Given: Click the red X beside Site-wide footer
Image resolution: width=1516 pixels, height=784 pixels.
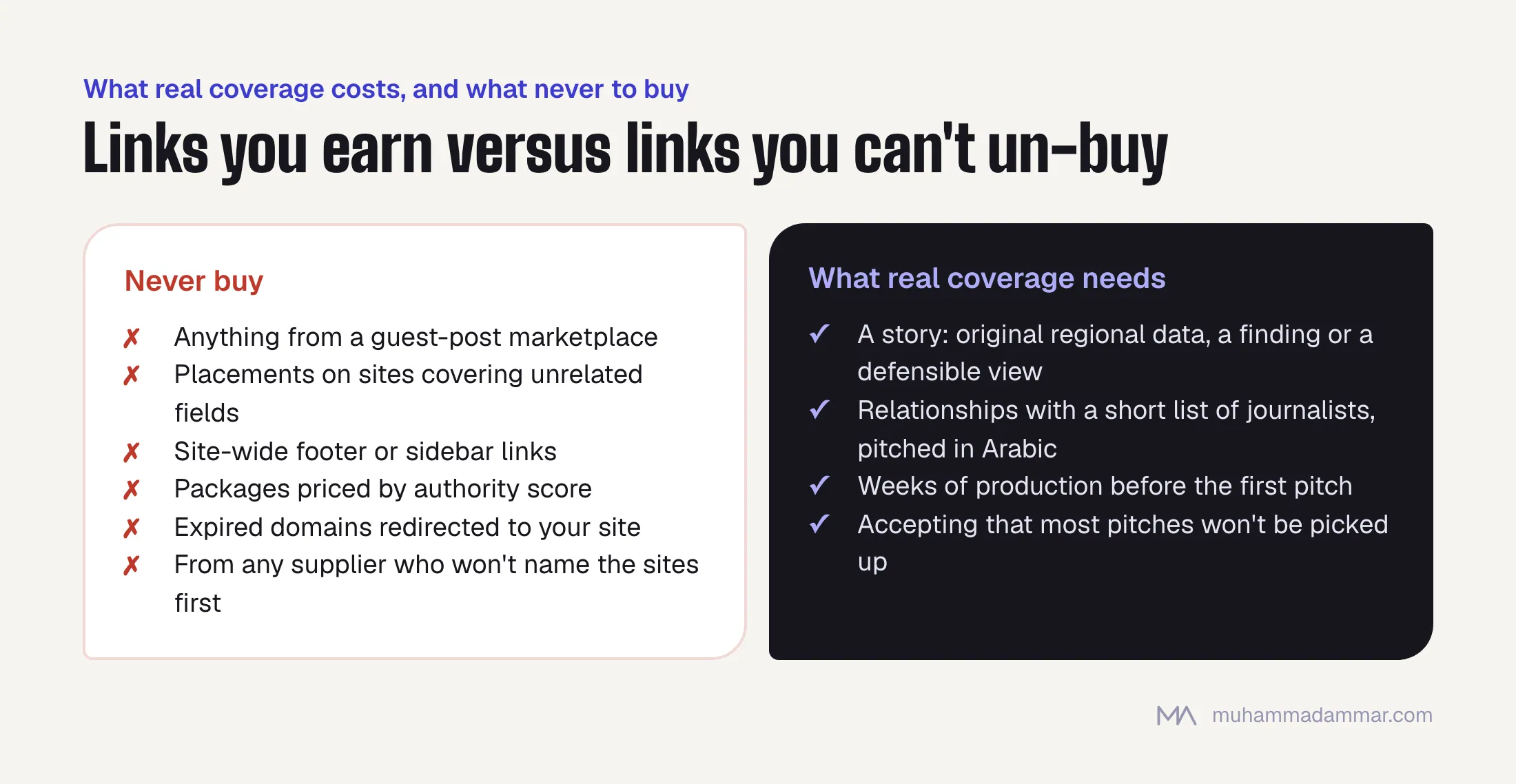Looking at the screenshot, I should coord(132,452).
